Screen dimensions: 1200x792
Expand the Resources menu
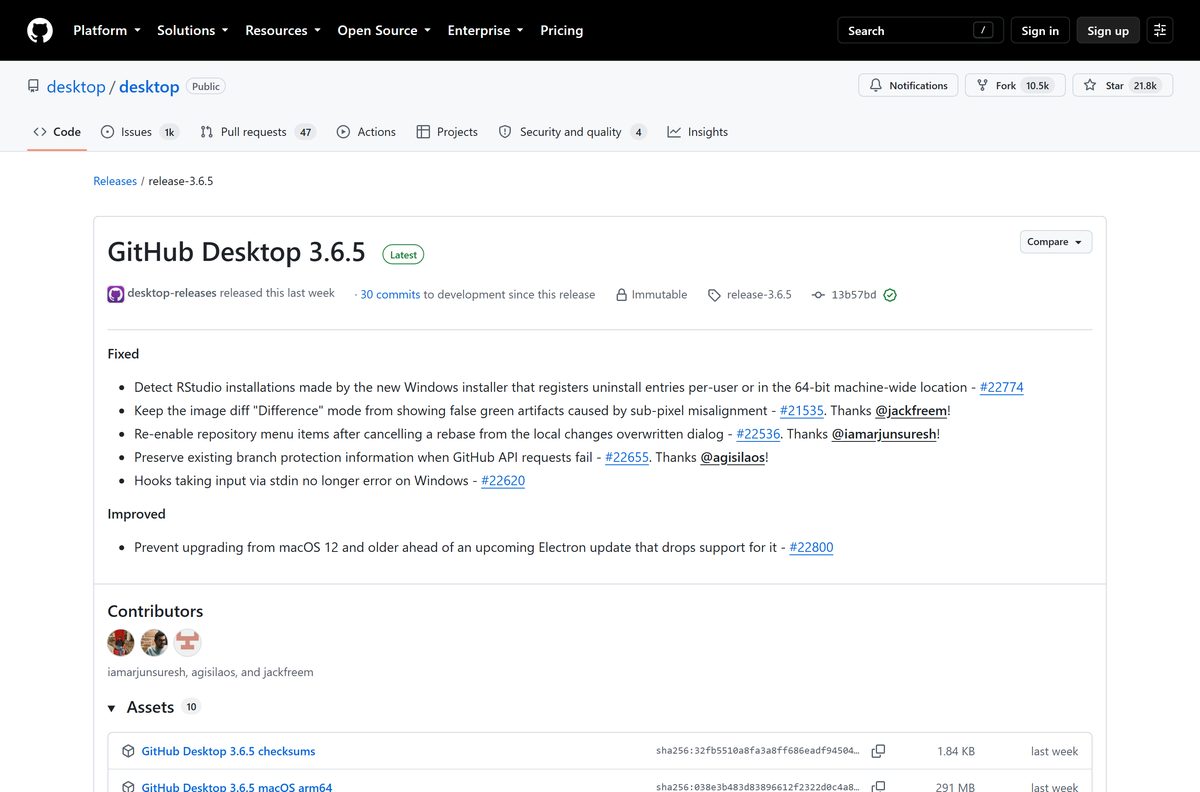point(283,30)
